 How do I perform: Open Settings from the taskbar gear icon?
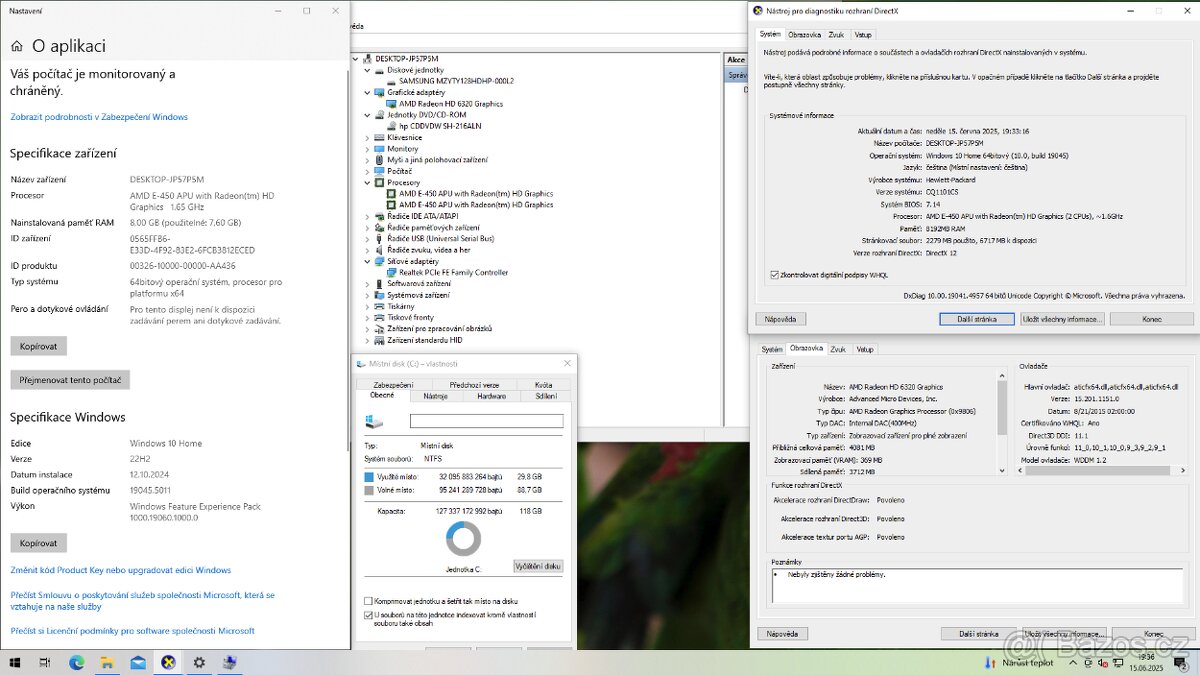coord(199,662)
